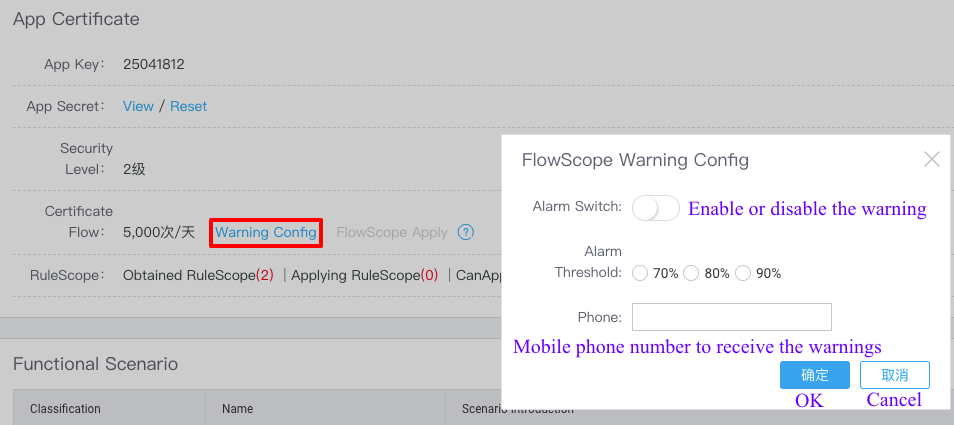Select the 70% alarm threshold

pos(640,274)
